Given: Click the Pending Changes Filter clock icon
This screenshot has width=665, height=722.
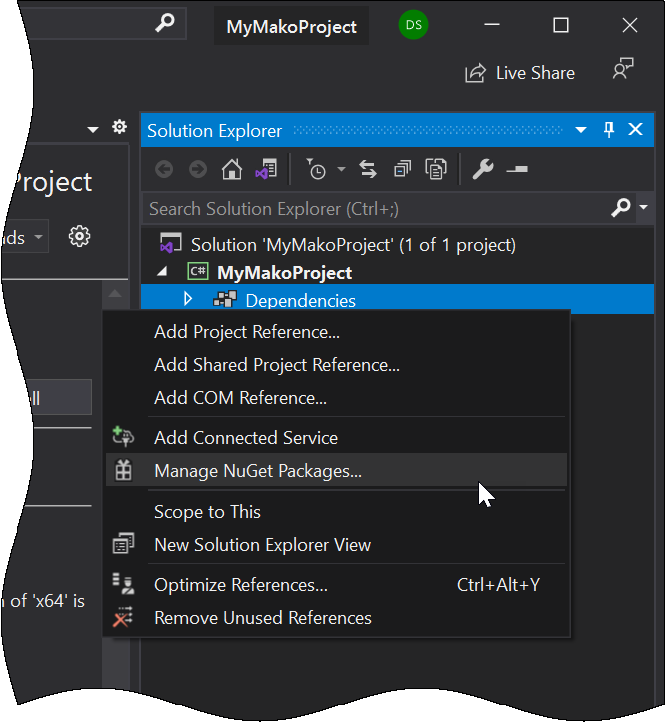Looking at the screenshot, I should (316, 170).
